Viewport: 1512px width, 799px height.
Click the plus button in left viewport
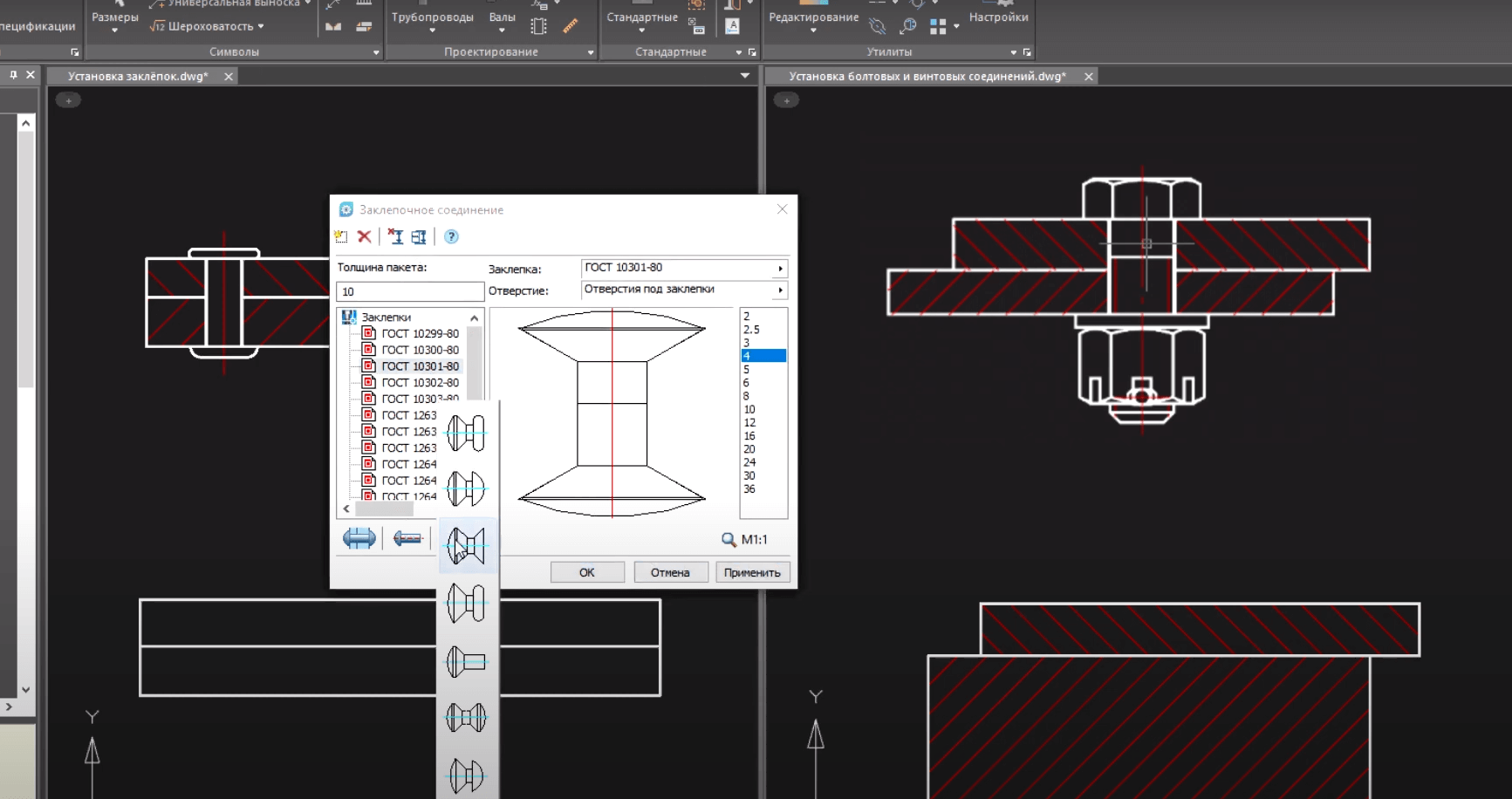[68, 100]
